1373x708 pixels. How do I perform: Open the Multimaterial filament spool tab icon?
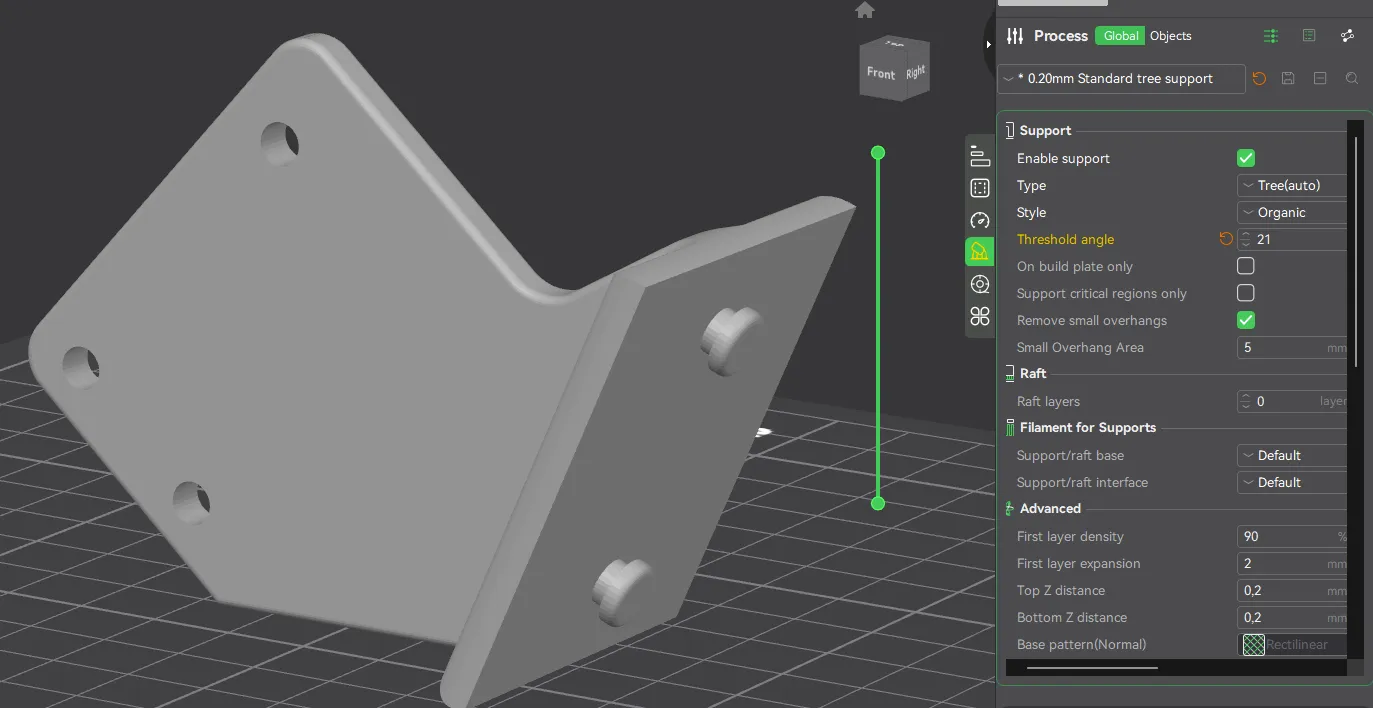click(x=980, y=284)
